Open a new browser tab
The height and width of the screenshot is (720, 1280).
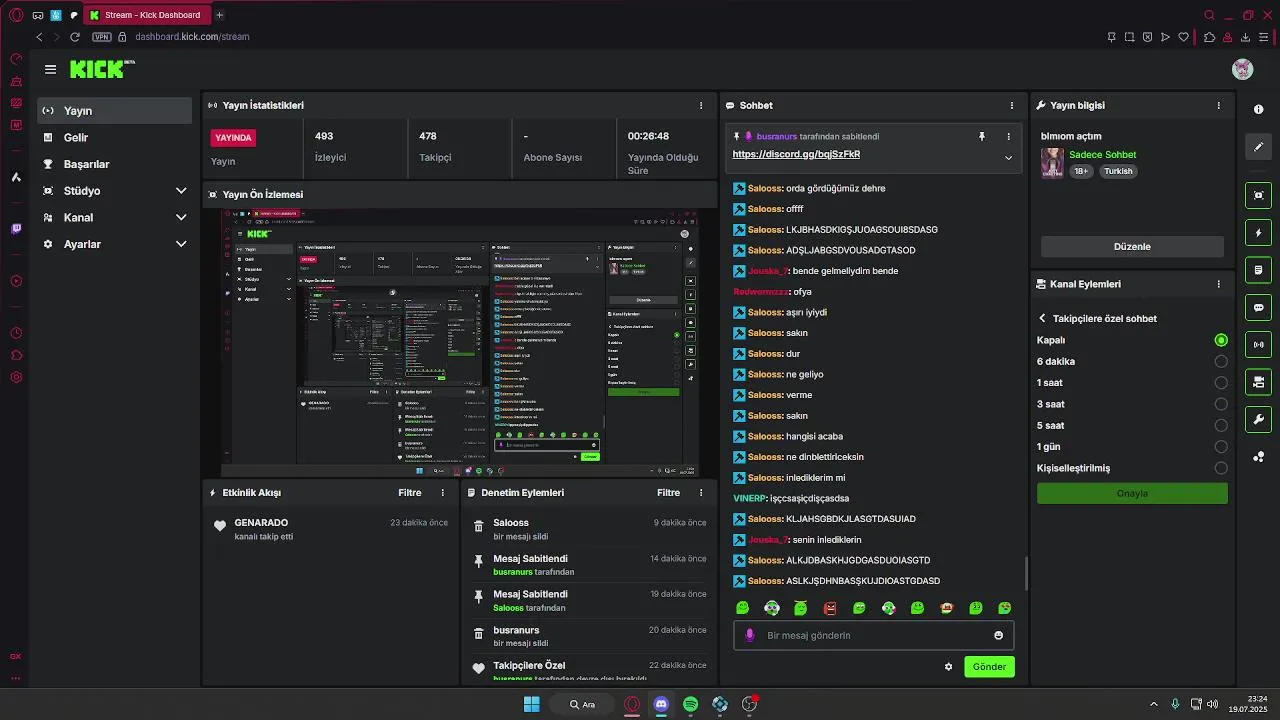click(x=219, y=15)
